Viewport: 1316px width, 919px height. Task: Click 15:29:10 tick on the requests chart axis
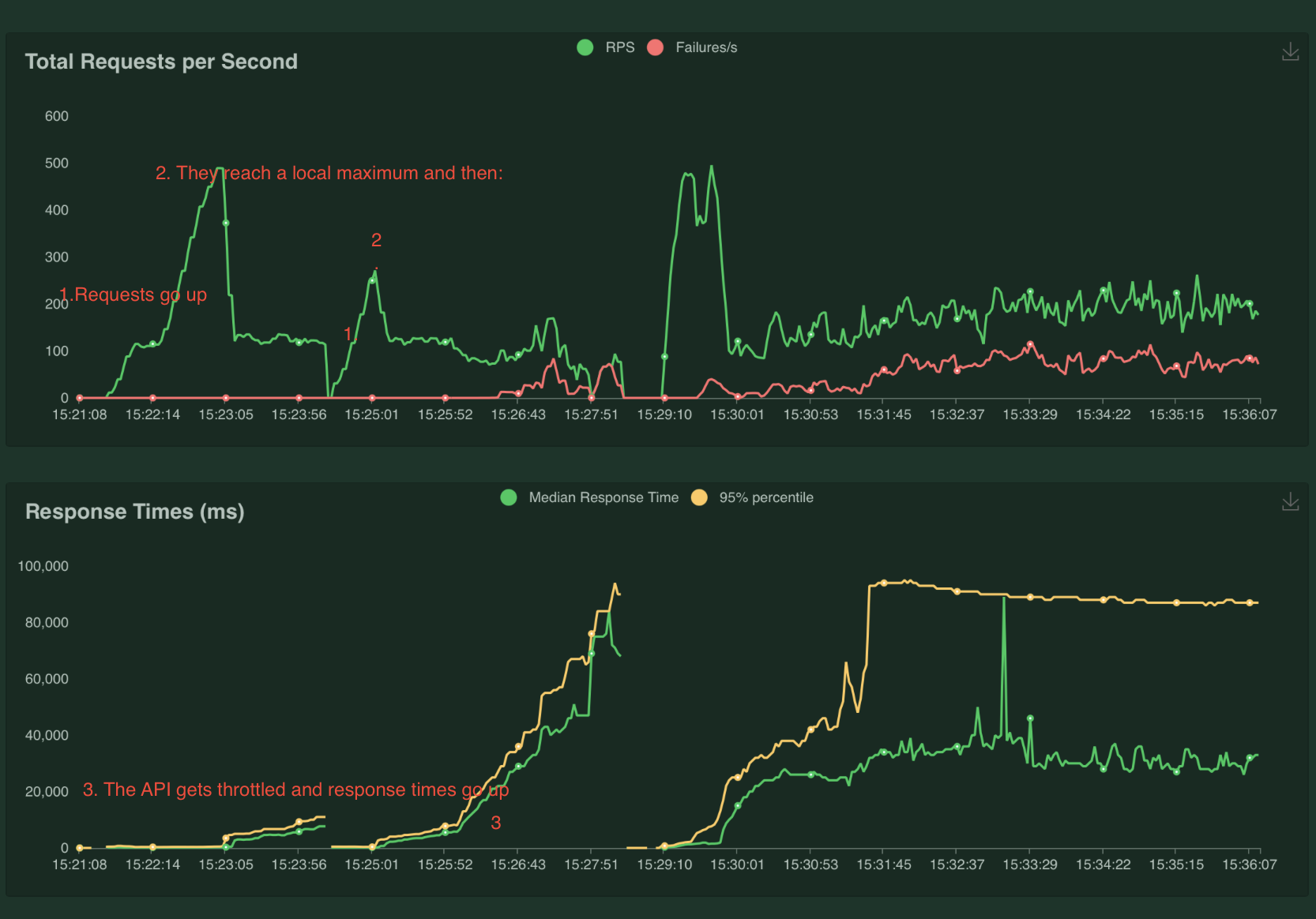pyautogui.click(x=664, y=414)
